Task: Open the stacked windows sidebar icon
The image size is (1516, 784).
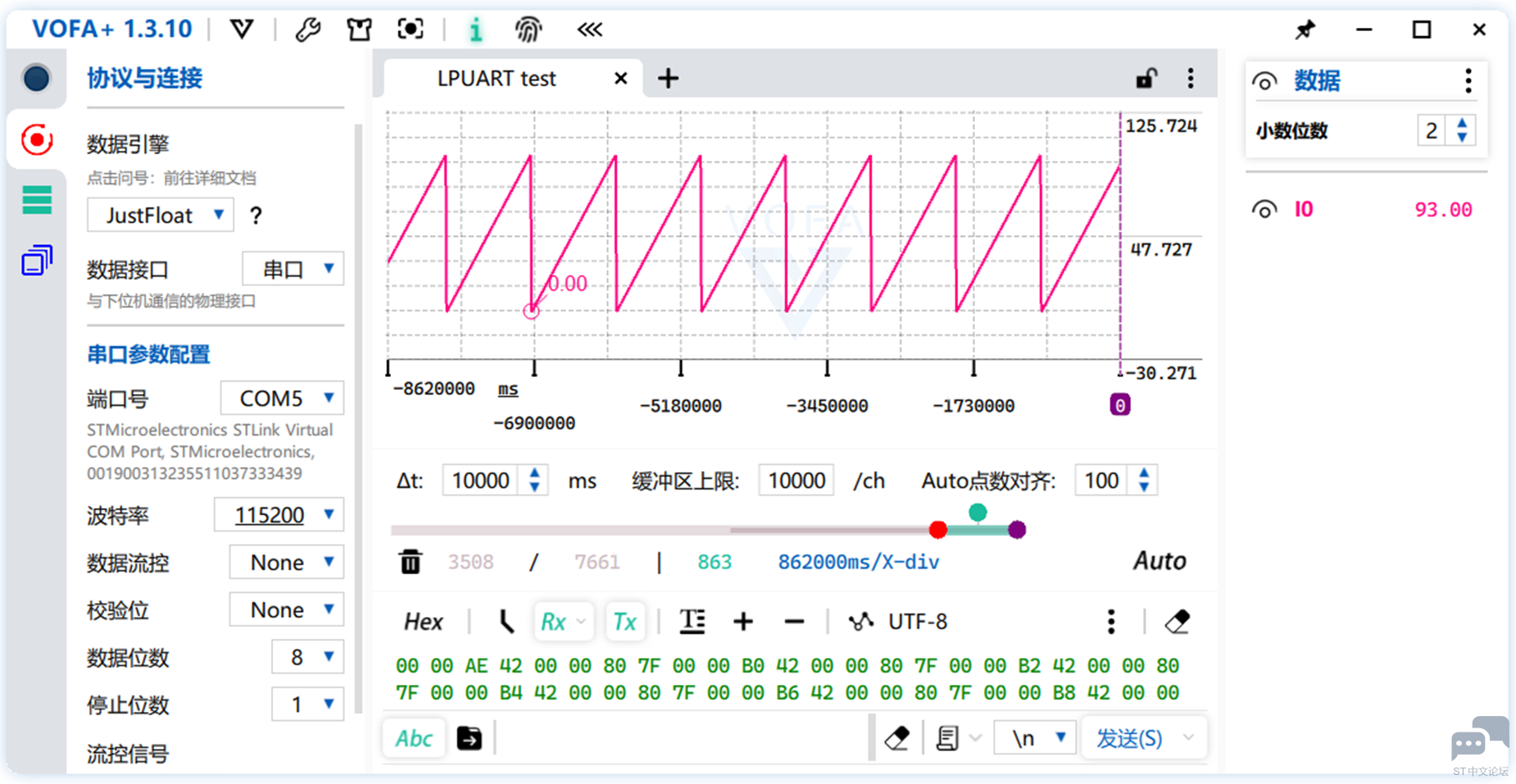Action: [x=37, y=261]
